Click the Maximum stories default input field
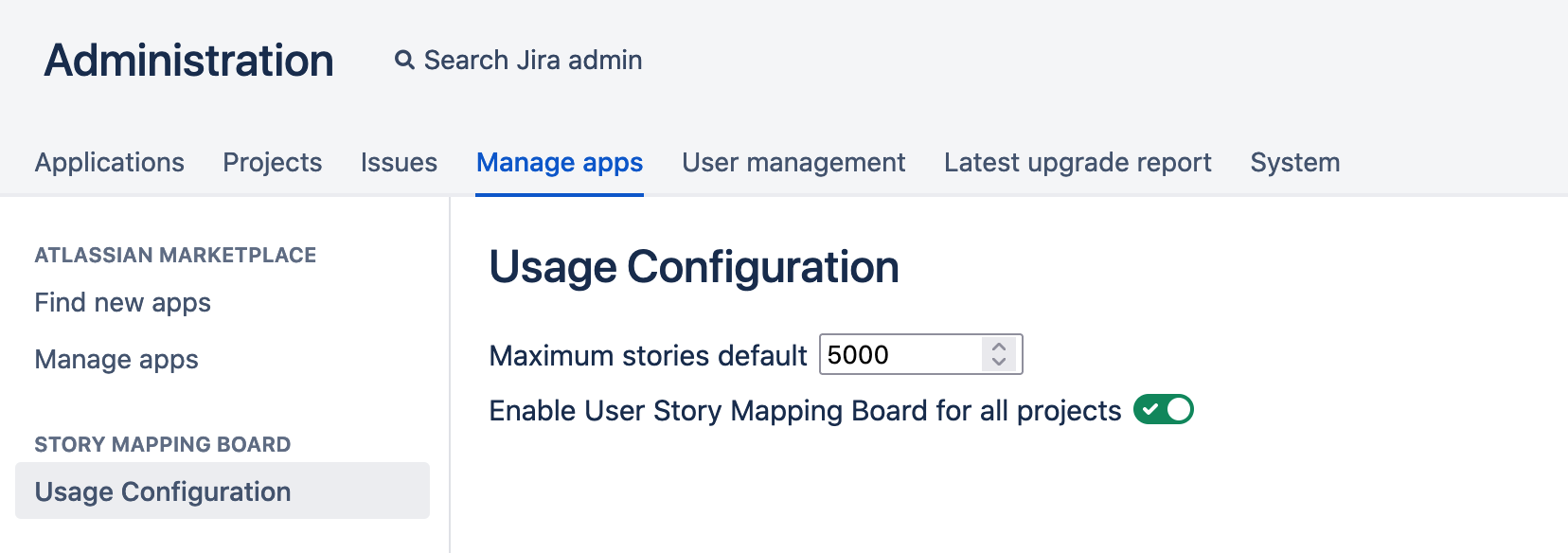The height and width of the screenshot is (553, 1568). pyautogui.click(x=900, y=355)
